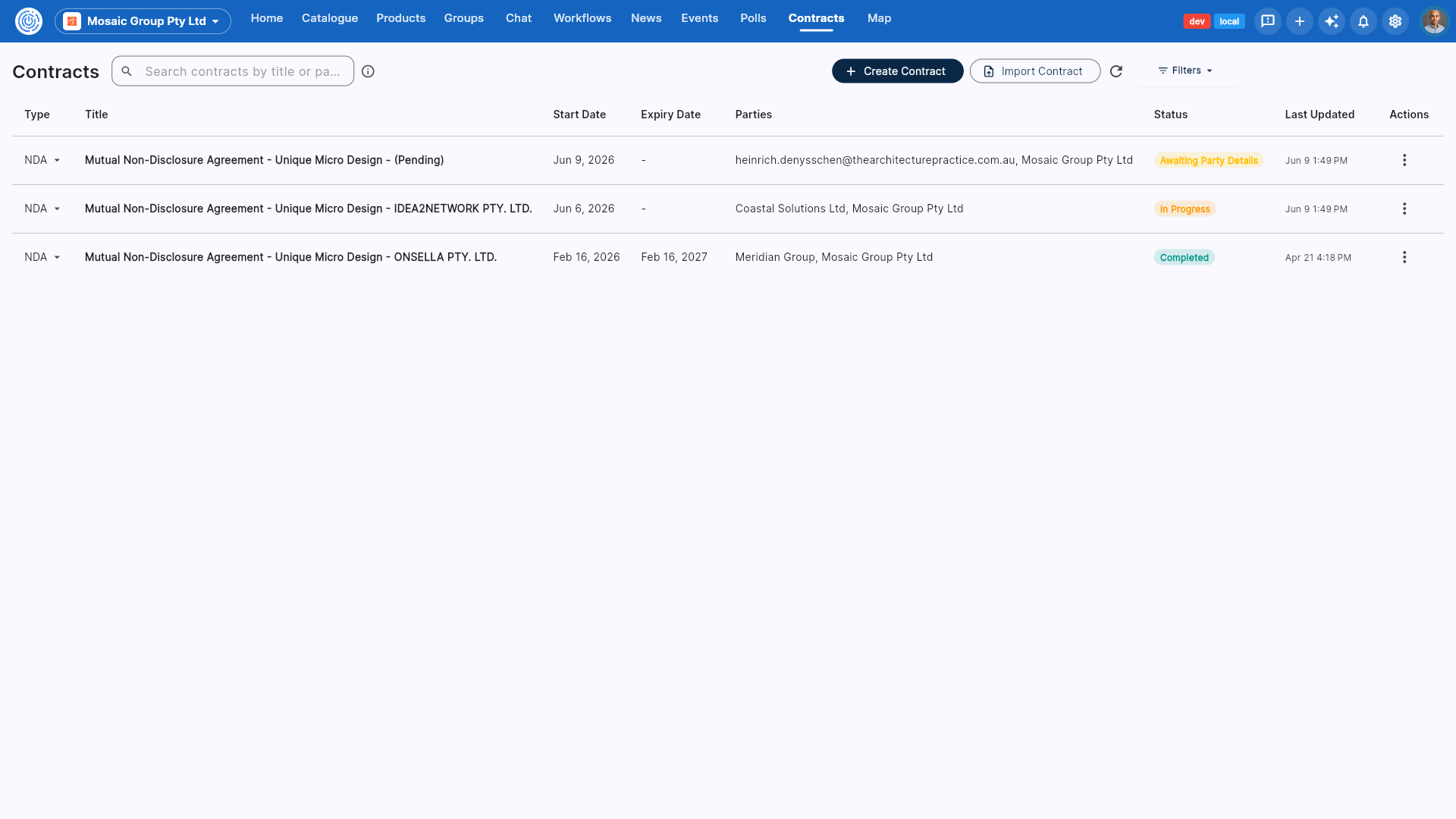This screenshot has width=1456, height=819.
Task: Open the Chat tab
Action: click(x=519, y=18)
